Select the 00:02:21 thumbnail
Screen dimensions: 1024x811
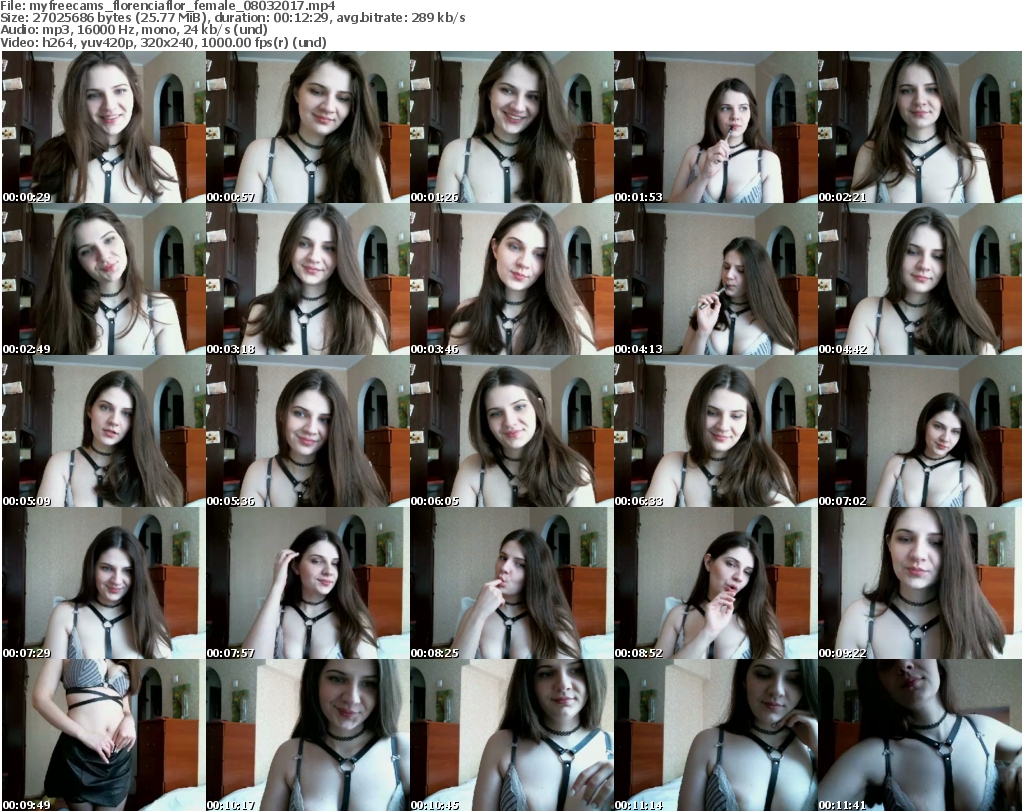(920, 127)
